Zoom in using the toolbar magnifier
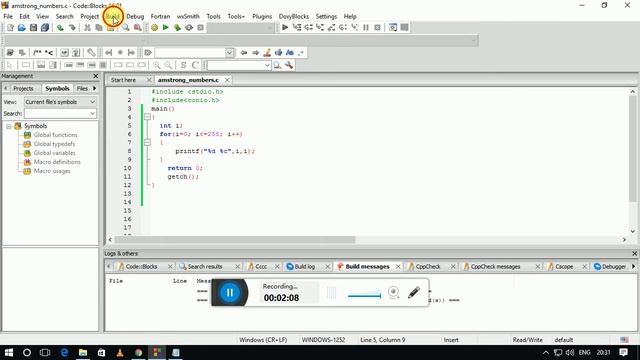 [x=157, y=65]
